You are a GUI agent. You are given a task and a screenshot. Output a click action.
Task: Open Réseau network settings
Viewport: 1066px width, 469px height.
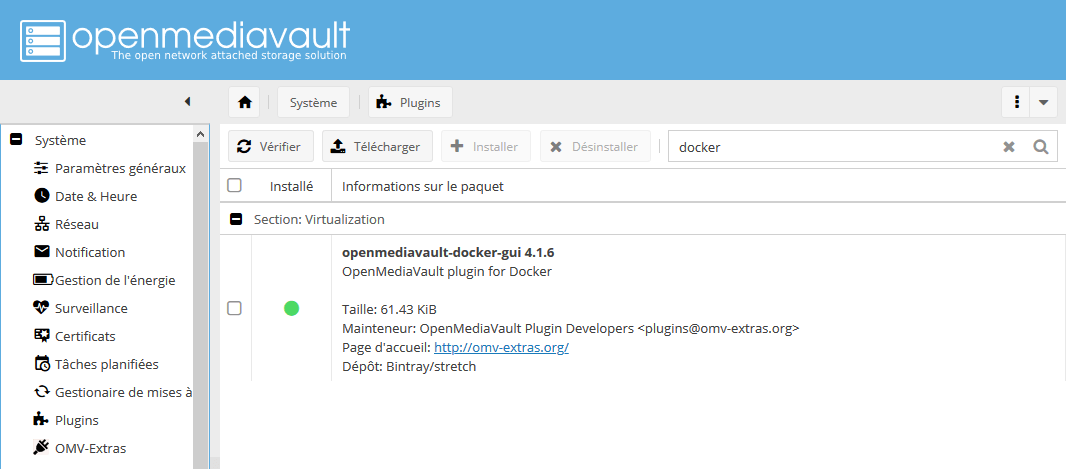coord(77,224)
